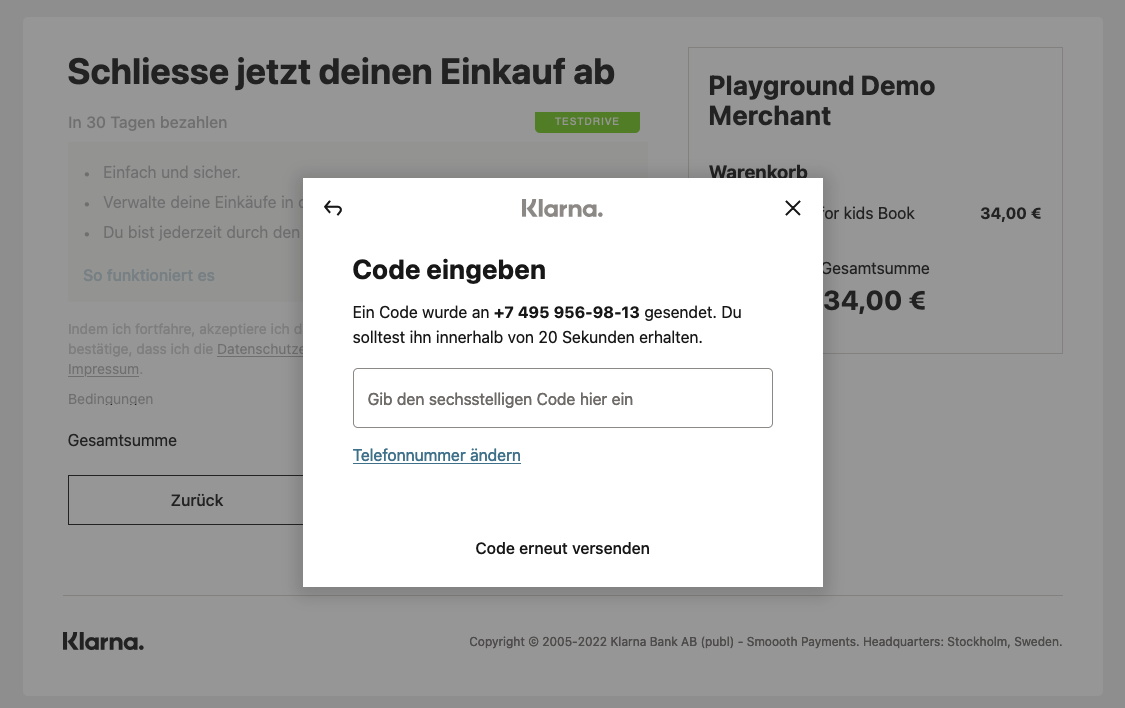Click the 'Schliesse jetzt deinen Einkauf ab' heading

(x=341, y=72)
